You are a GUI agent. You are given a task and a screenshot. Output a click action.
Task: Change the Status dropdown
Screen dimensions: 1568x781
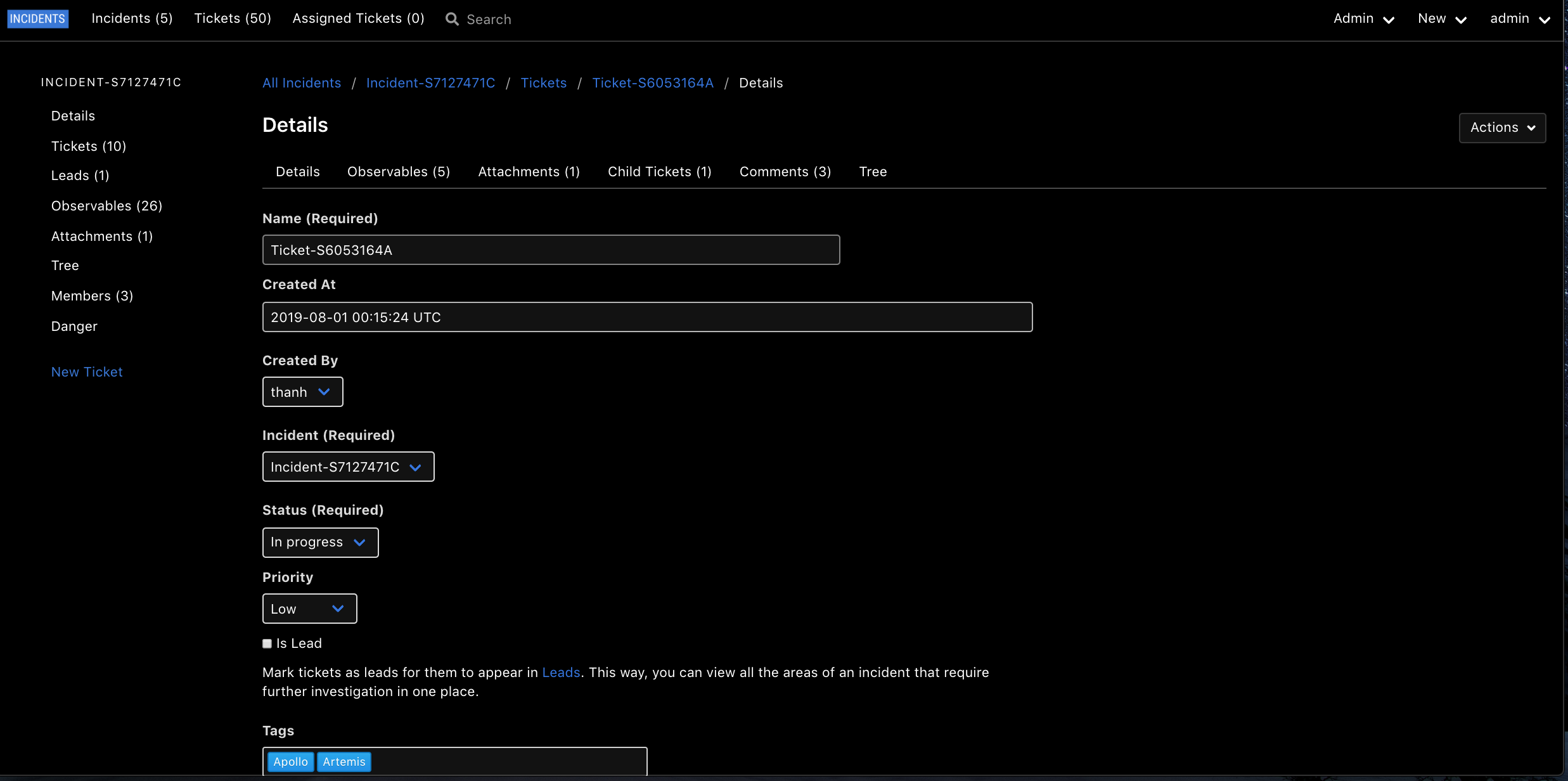coord(320,543)
